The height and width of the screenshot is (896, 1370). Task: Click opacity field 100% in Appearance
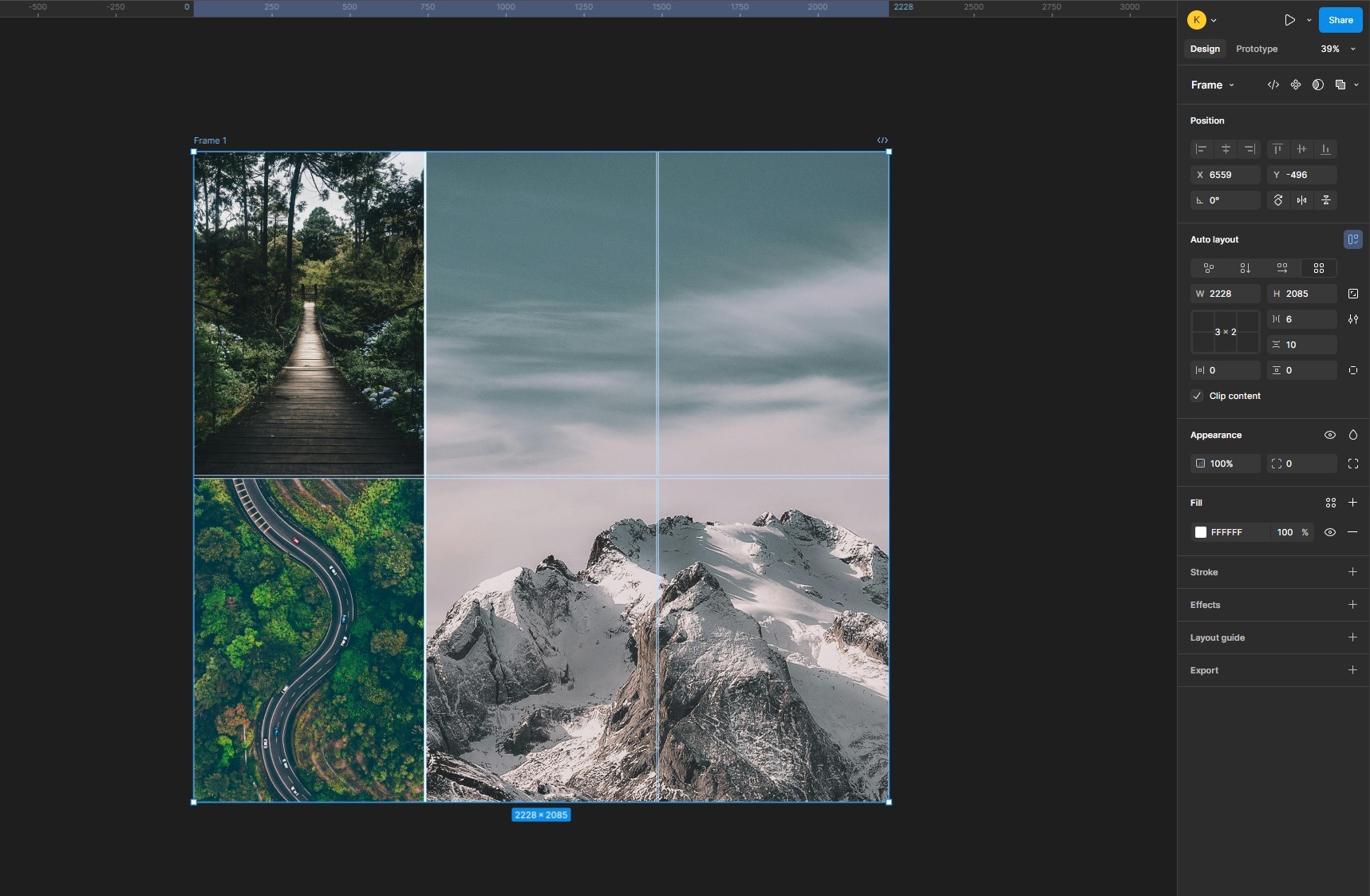(1226, 464)
